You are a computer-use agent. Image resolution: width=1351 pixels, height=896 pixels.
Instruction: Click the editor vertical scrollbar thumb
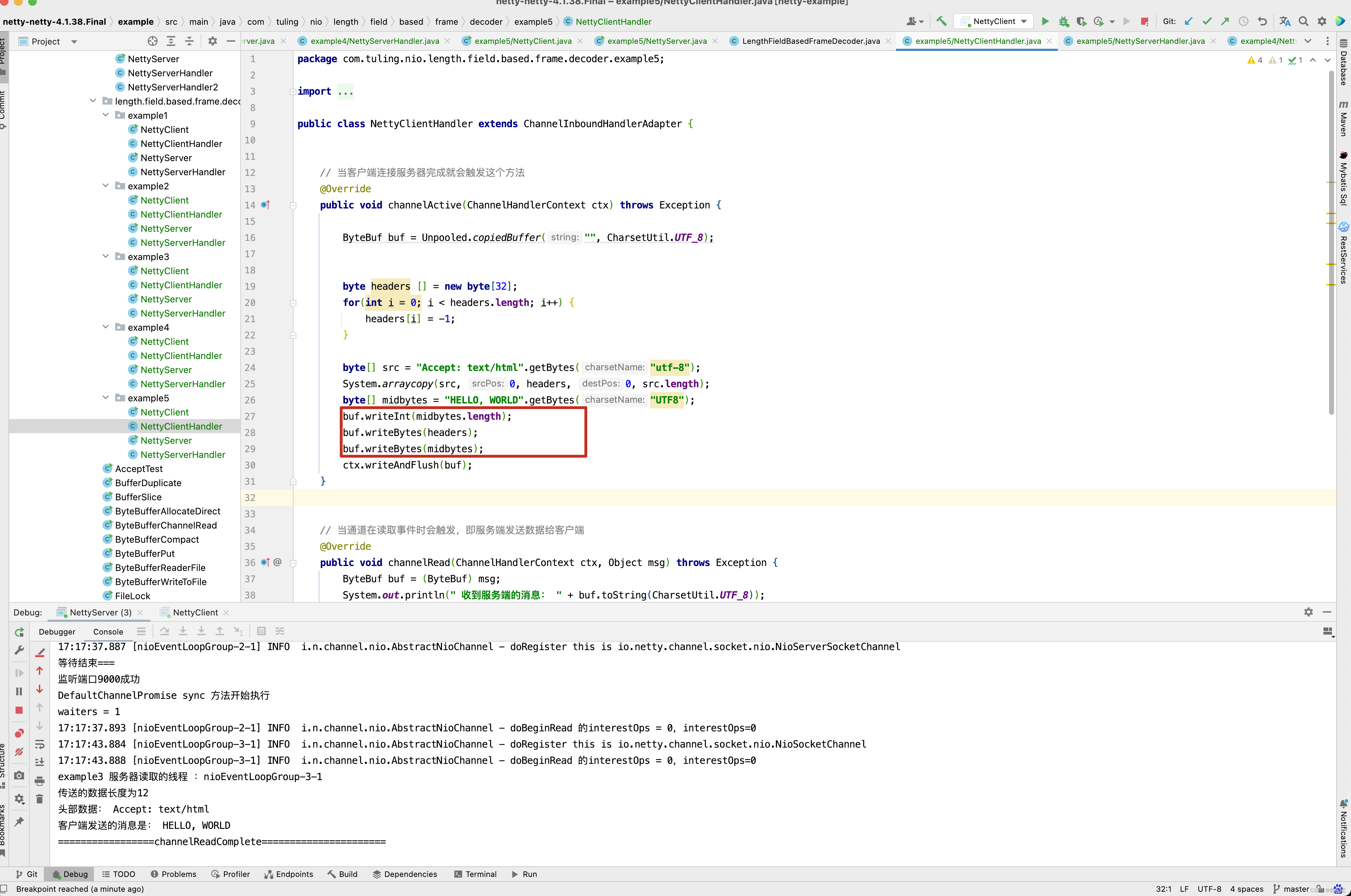(1331, 240)
